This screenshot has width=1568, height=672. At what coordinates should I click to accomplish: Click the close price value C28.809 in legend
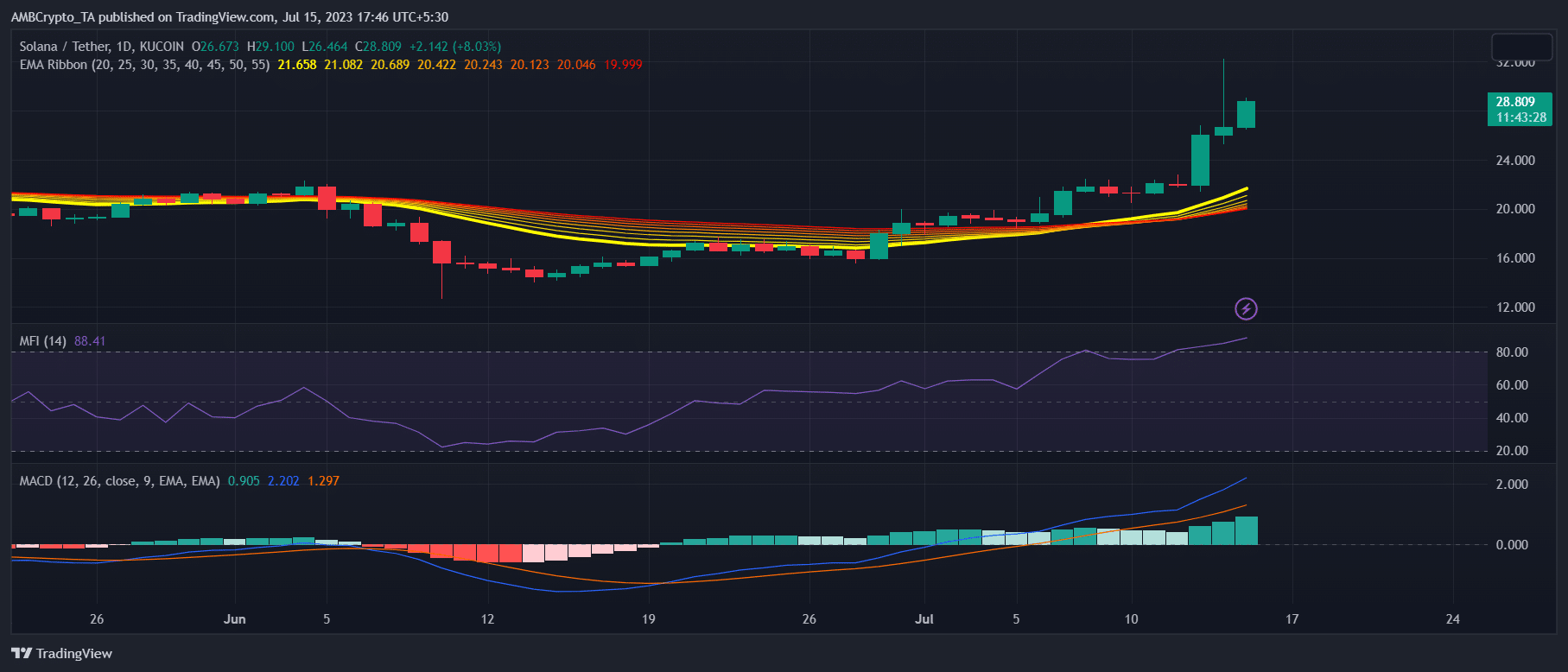coord(378,47)
